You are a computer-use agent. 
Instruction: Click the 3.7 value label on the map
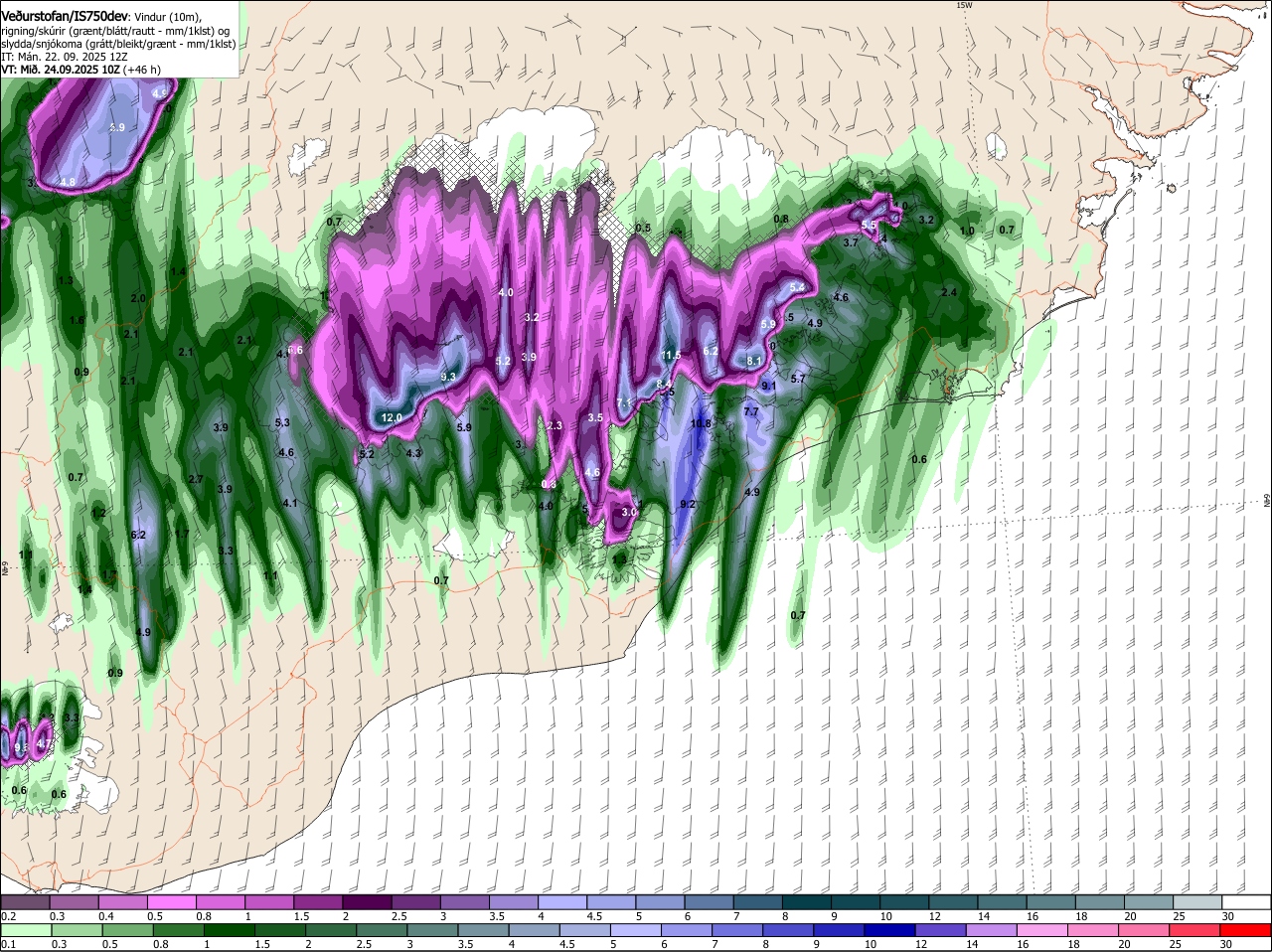[851, 242]
